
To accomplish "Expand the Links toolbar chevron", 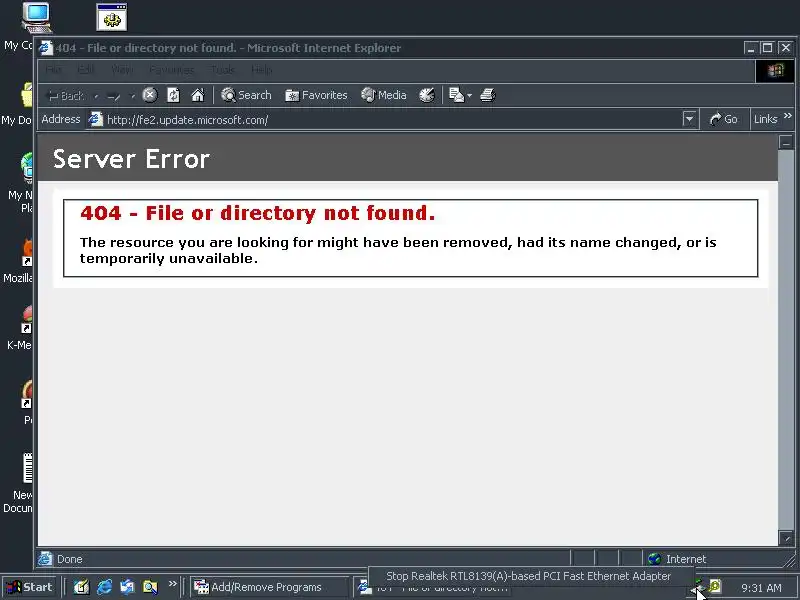I will tap(788, 116).
